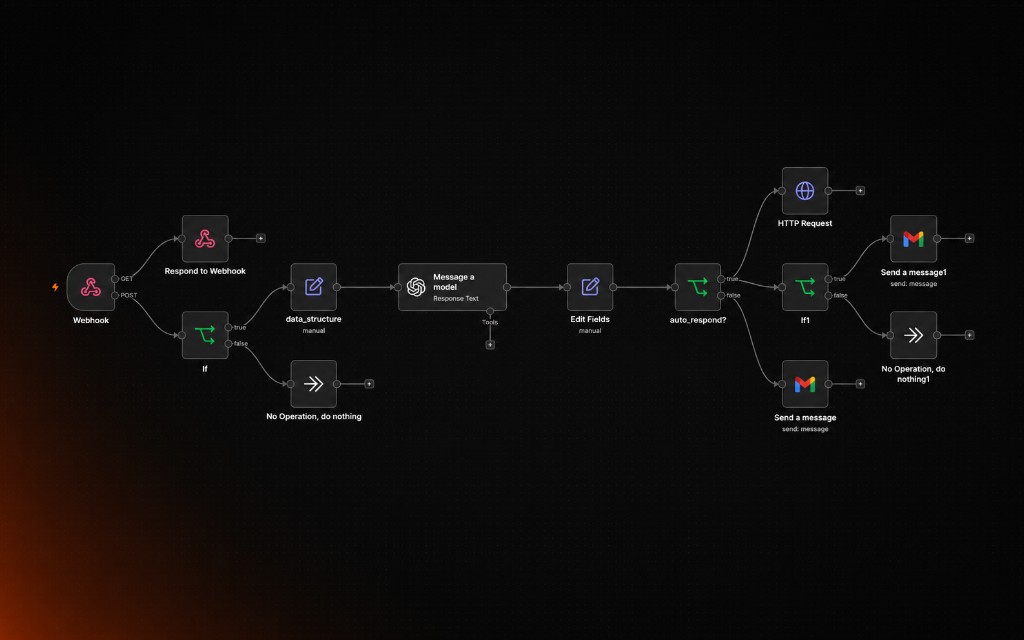The width and height of the screenshot is (1024, 640).
Task: Open the auto_respond? branch node
Action: [697, 287]
